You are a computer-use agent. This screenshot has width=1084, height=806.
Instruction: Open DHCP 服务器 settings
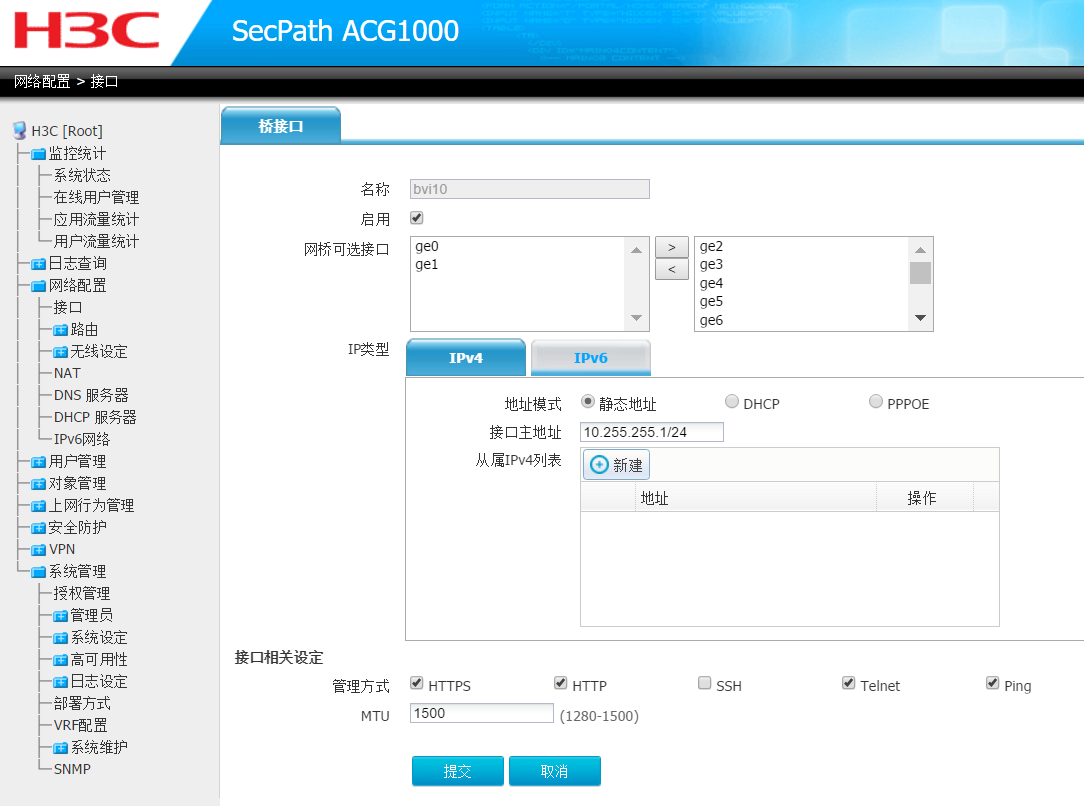point(95,418)
